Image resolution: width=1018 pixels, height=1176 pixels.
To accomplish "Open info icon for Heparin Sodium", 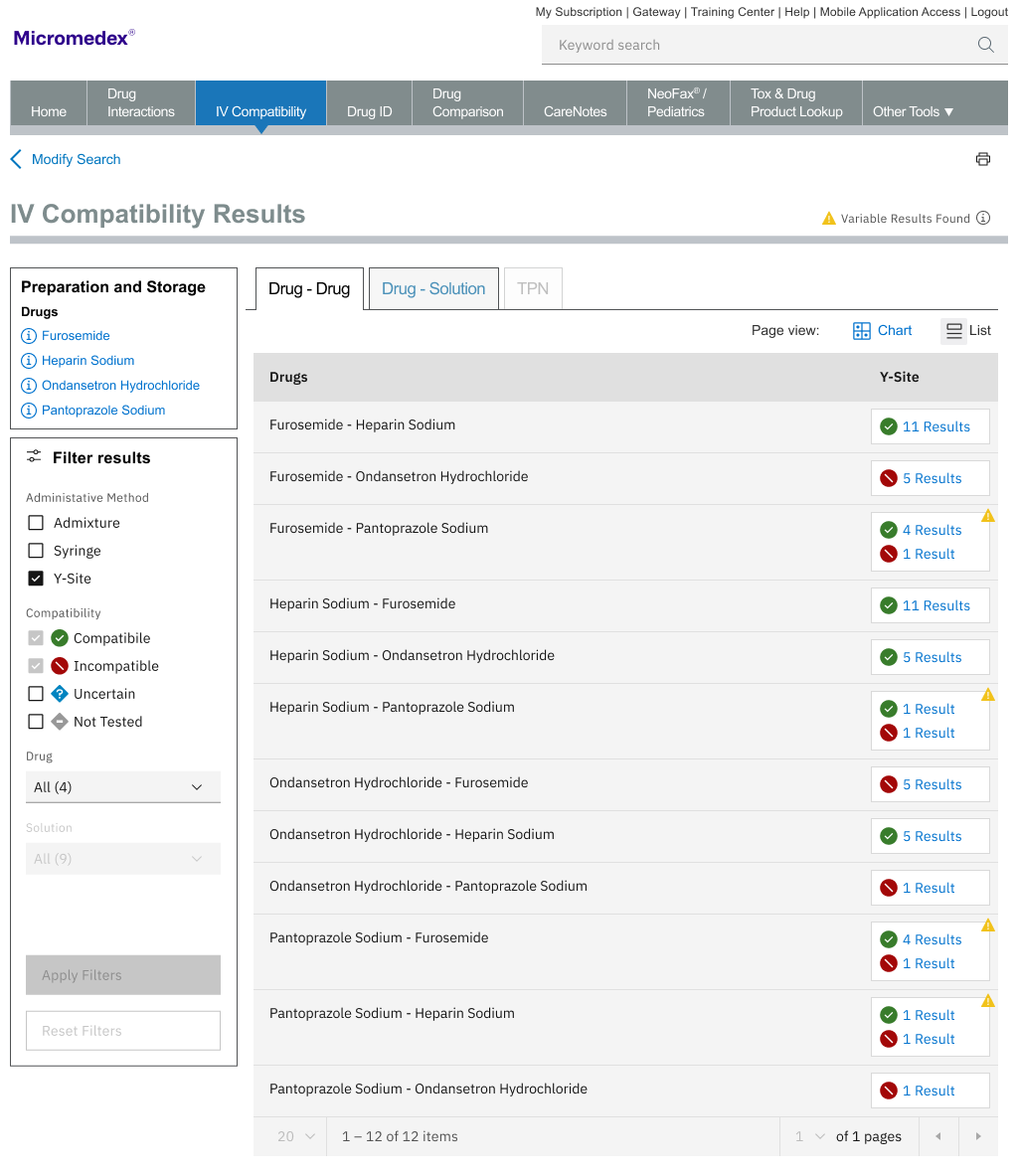I will (29, 361).
